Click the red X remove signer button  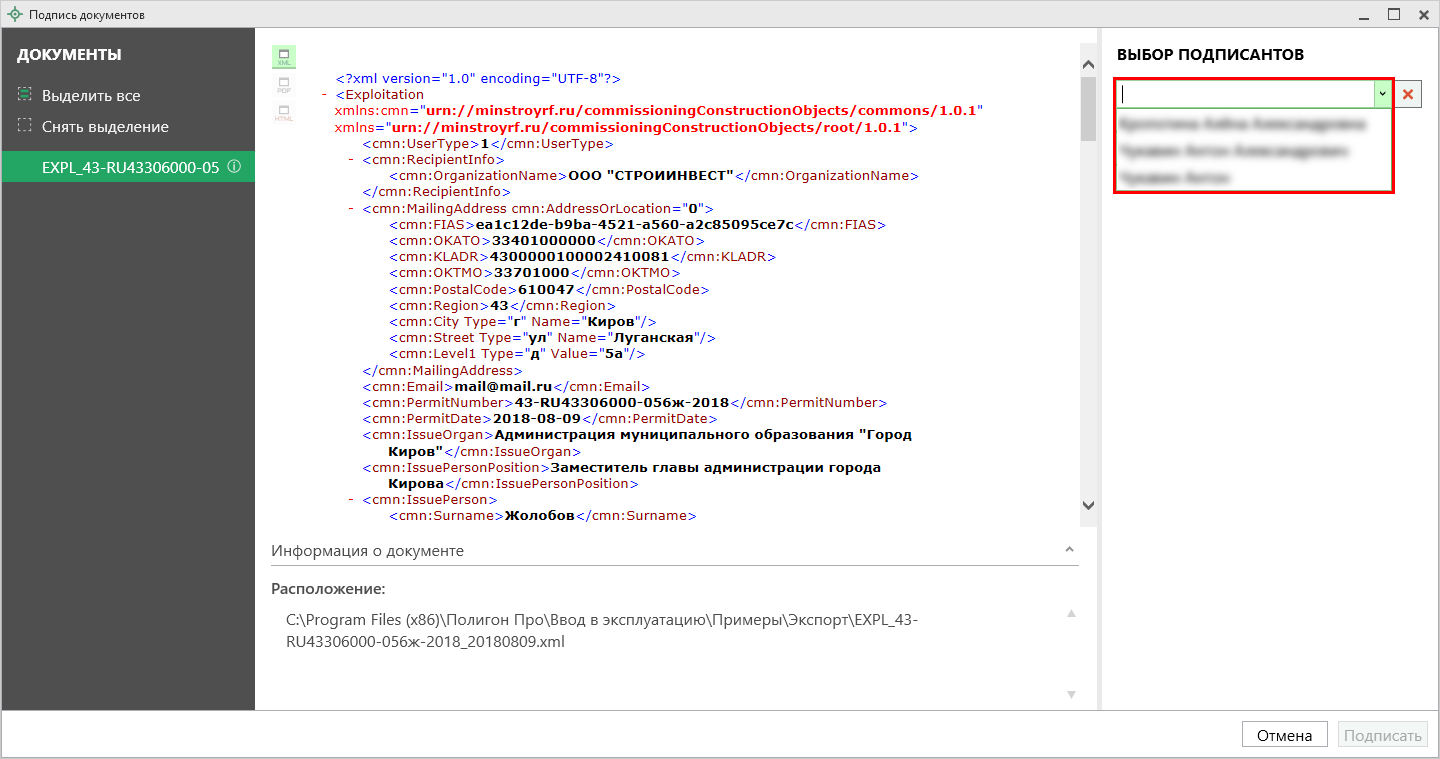[1408, 94]
